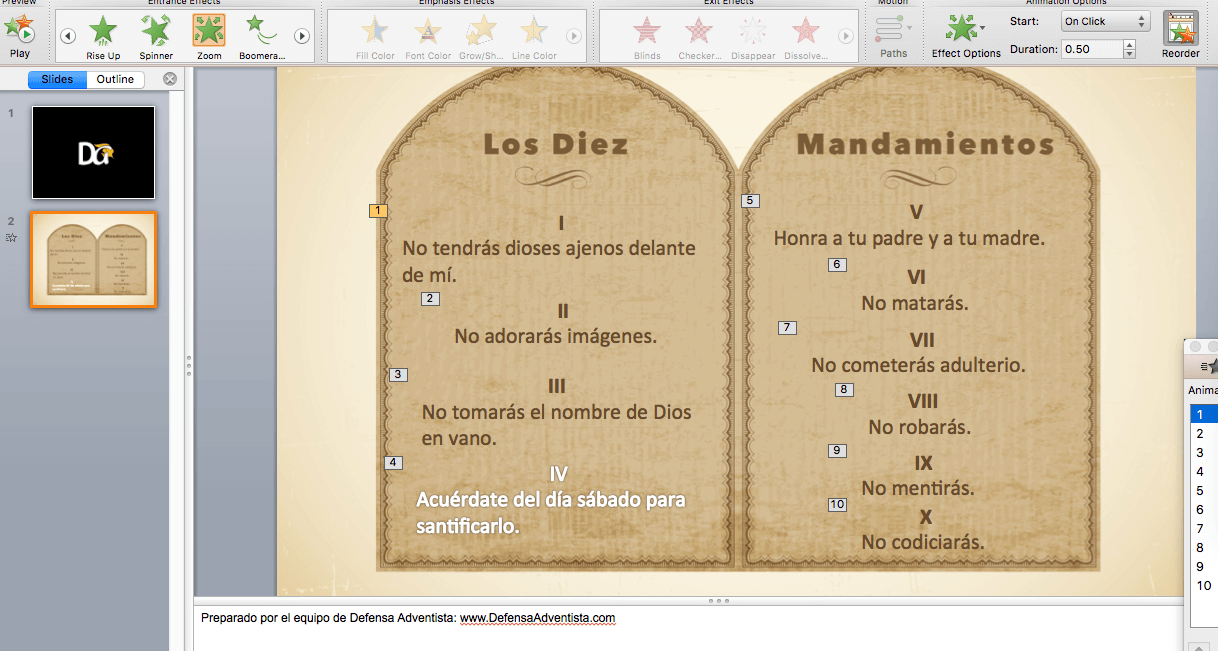This screenshot has width=1218, height=651.
Task: Click the Duration value field
Action: [1092, 49]
